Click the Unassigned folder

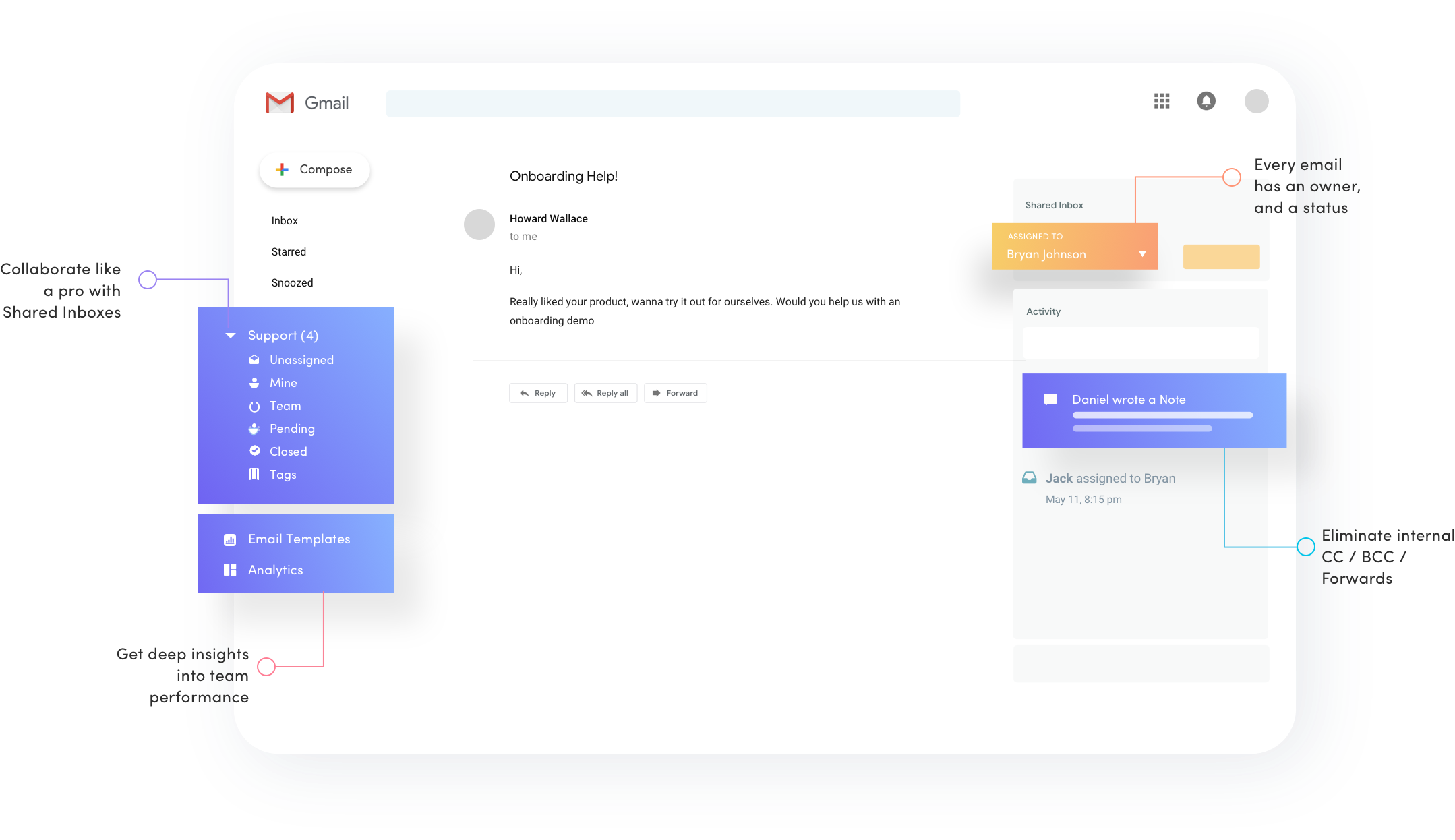tap(301, 360)
